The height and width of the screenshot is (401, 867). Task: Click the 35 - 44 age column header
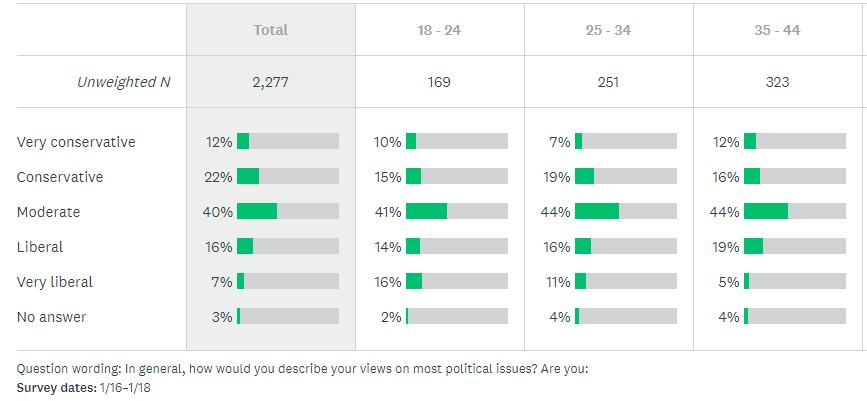pyautogui.click(x=777, y=30)
